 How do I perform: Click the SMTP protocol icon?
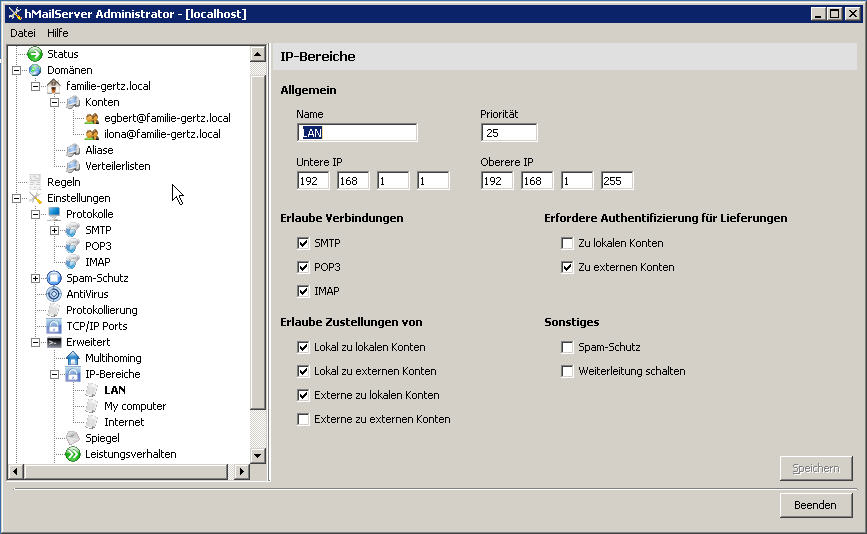[72, 229]
